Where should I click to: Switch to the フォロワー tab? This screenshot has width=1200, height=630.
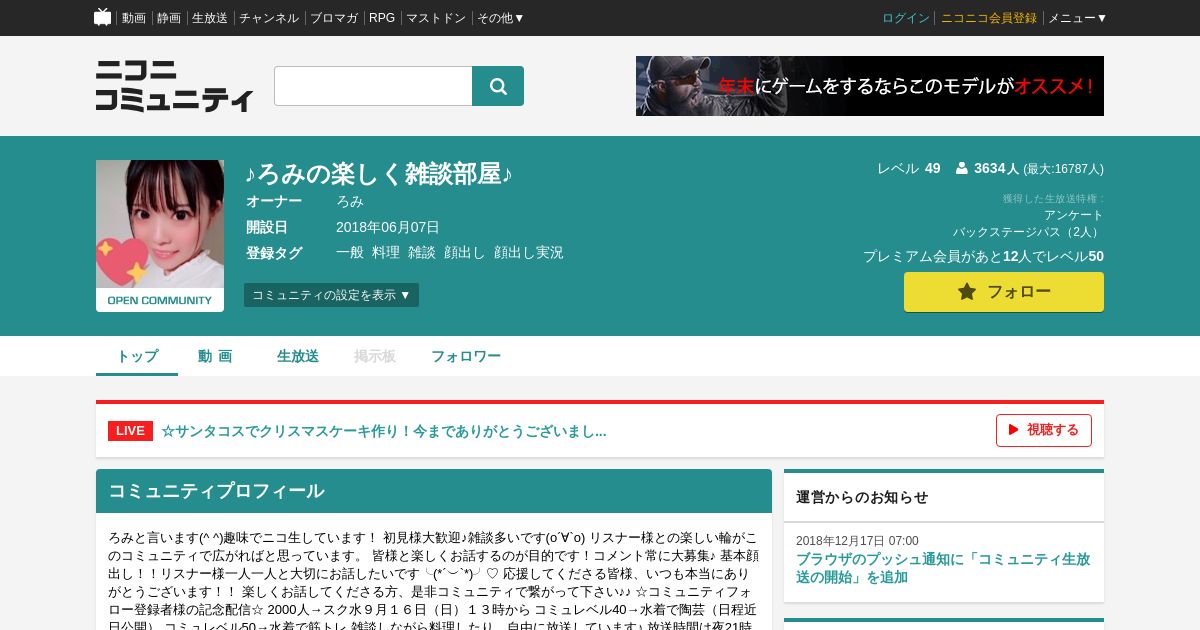tap(466, 356)
